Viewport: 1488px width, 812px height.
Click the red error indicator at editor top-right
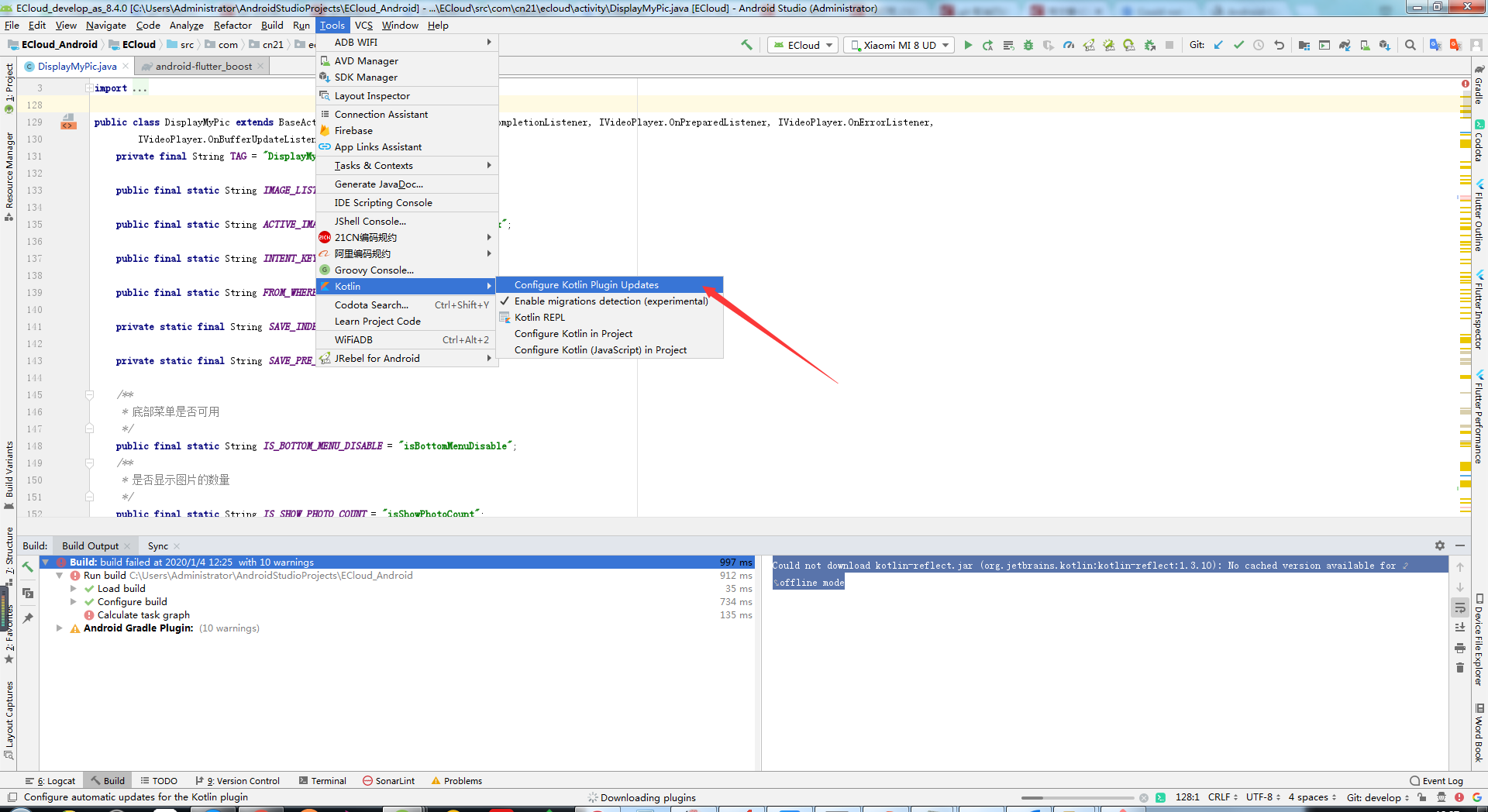[1466, 84]
